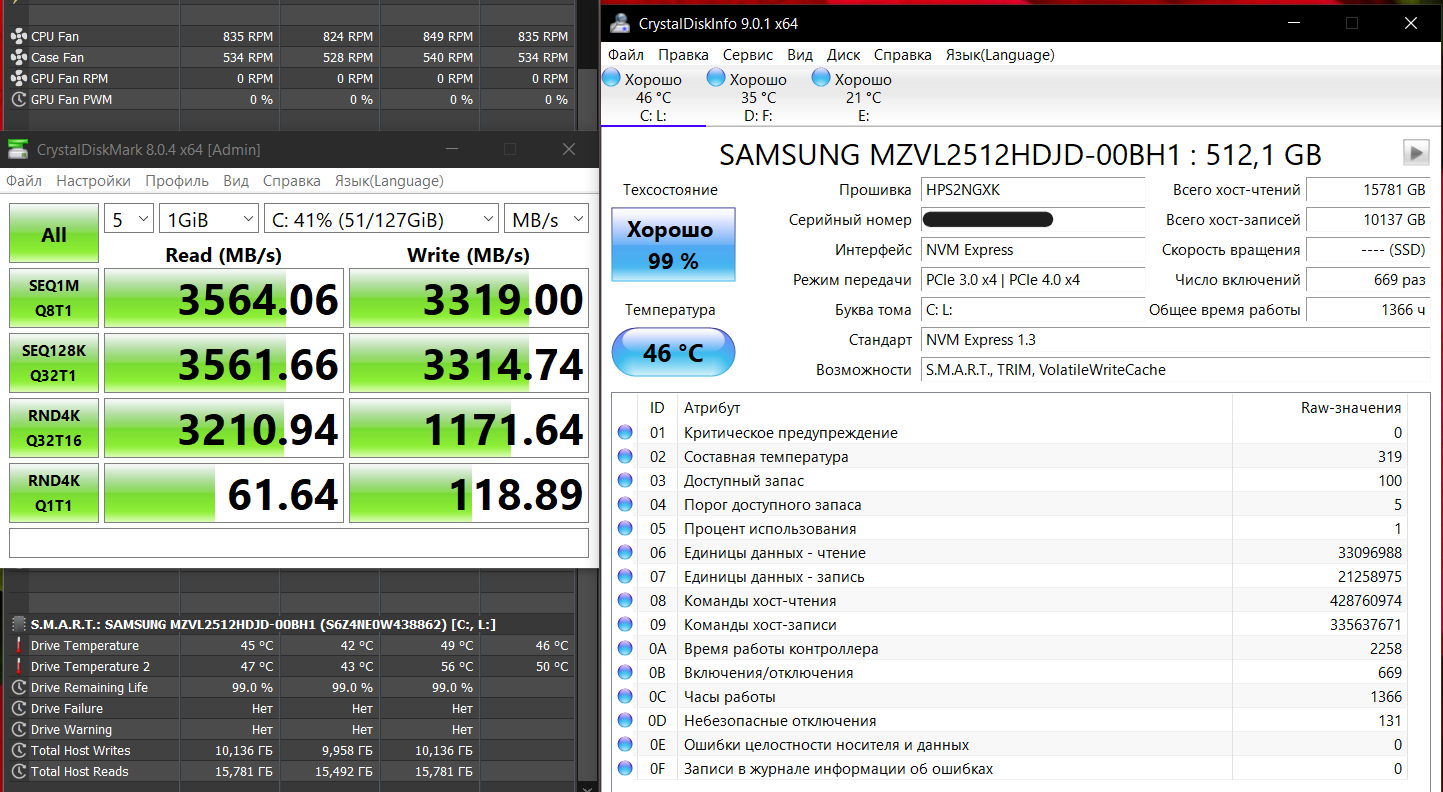Click the 1171.64 write result
The image size is (1443, 792).
469,428
